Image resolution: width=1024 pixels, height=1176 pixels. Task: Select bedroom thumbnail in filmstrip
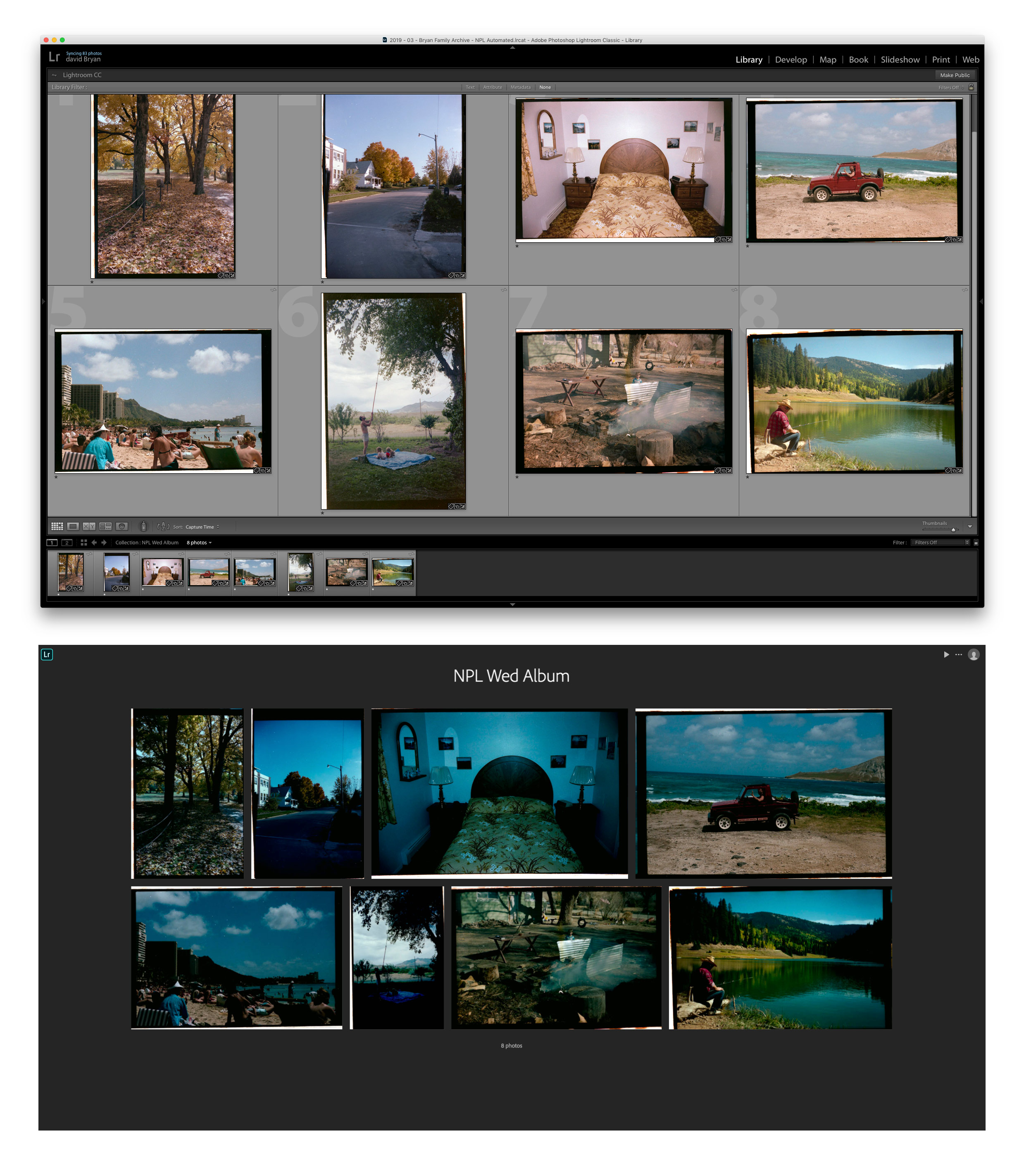[163, 572]
